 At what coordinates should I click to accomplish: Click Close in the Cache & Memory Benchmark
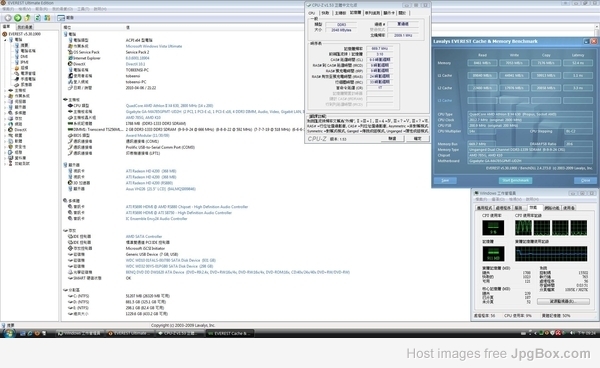point(585,180)
